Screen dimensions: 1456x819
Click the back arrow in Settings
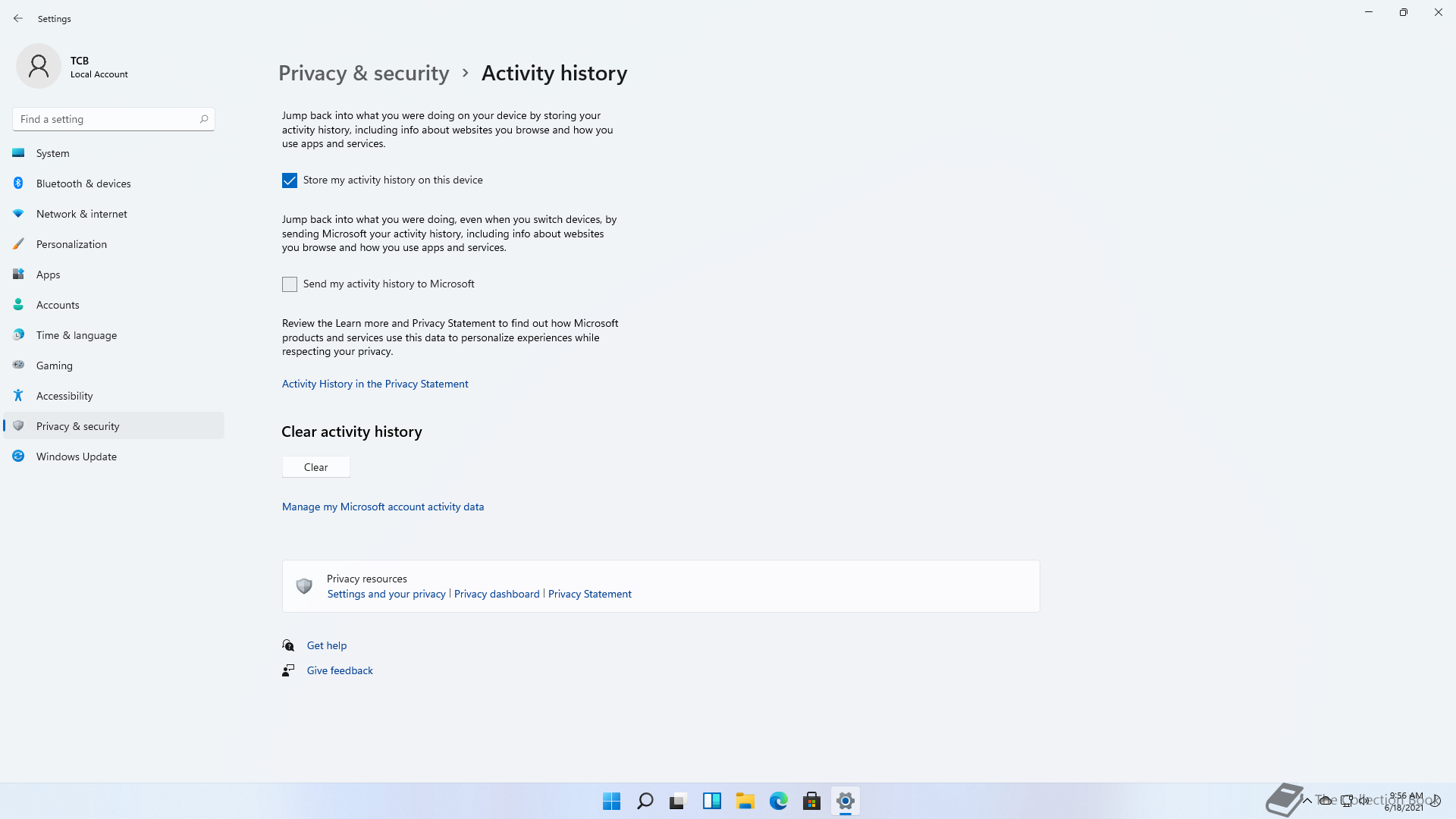(18, 18)
